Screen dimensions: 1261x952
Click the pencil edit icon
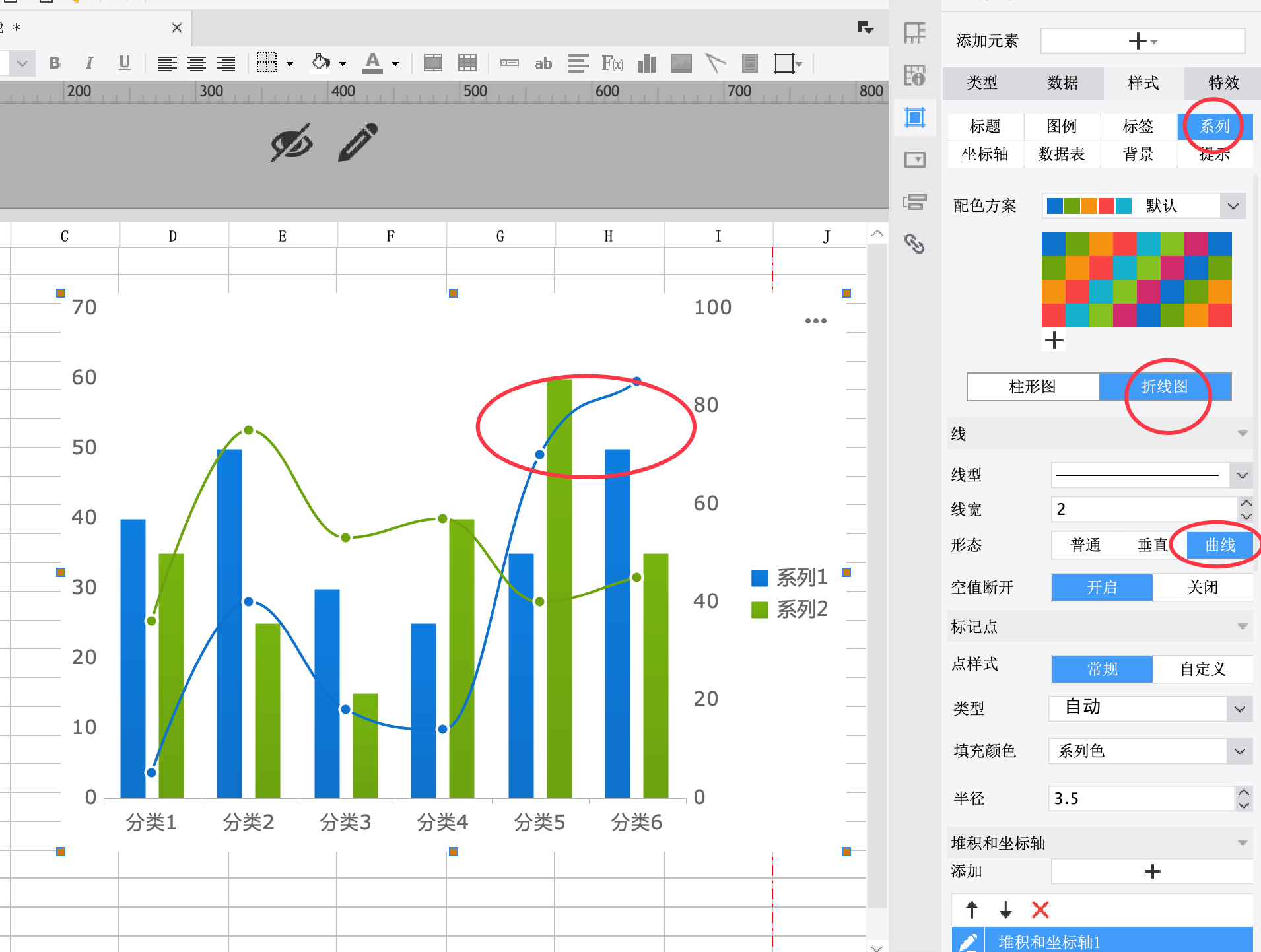pyautogui.click(x=358, y=141)
